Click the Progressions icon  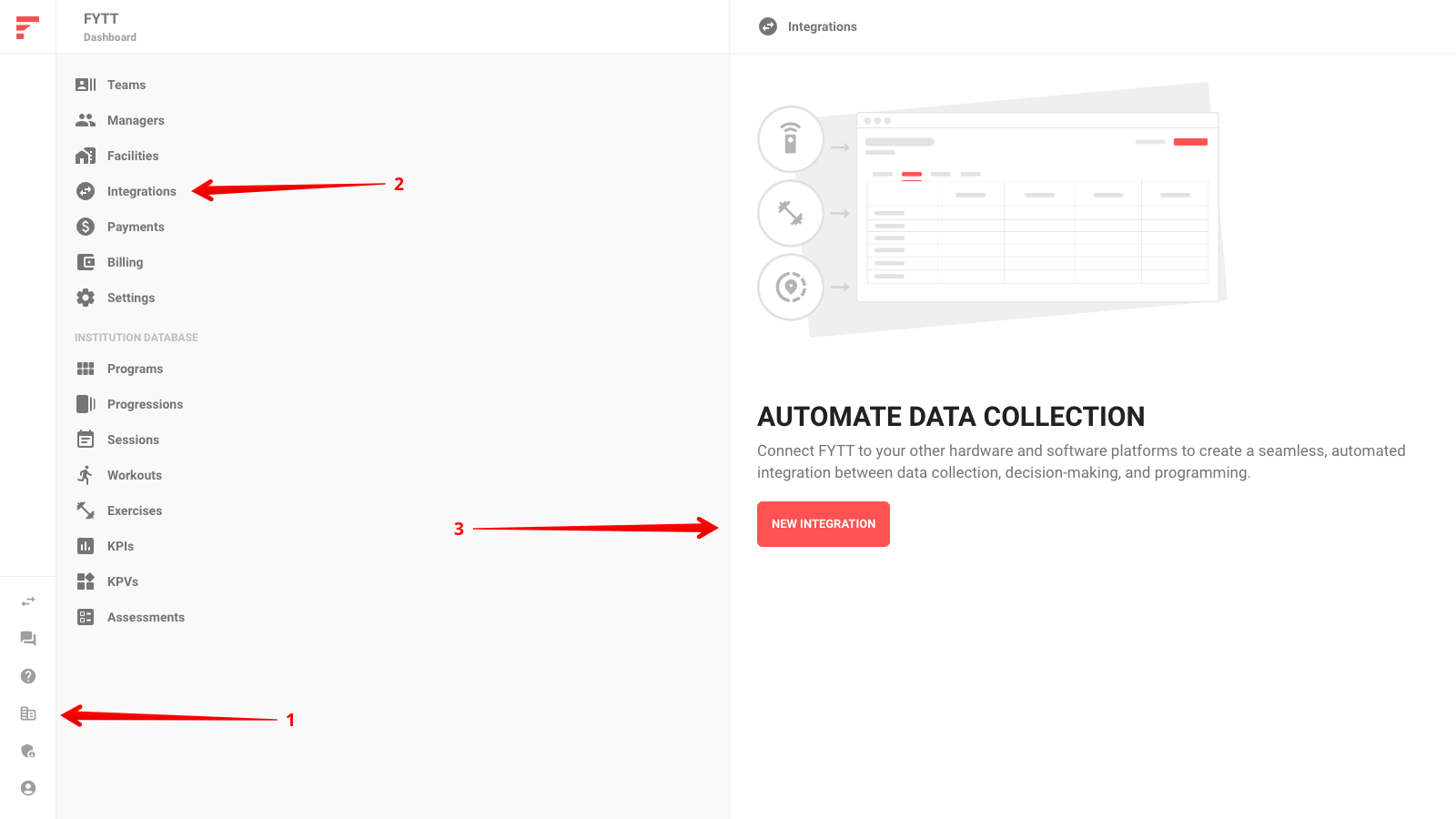[86, 404]
